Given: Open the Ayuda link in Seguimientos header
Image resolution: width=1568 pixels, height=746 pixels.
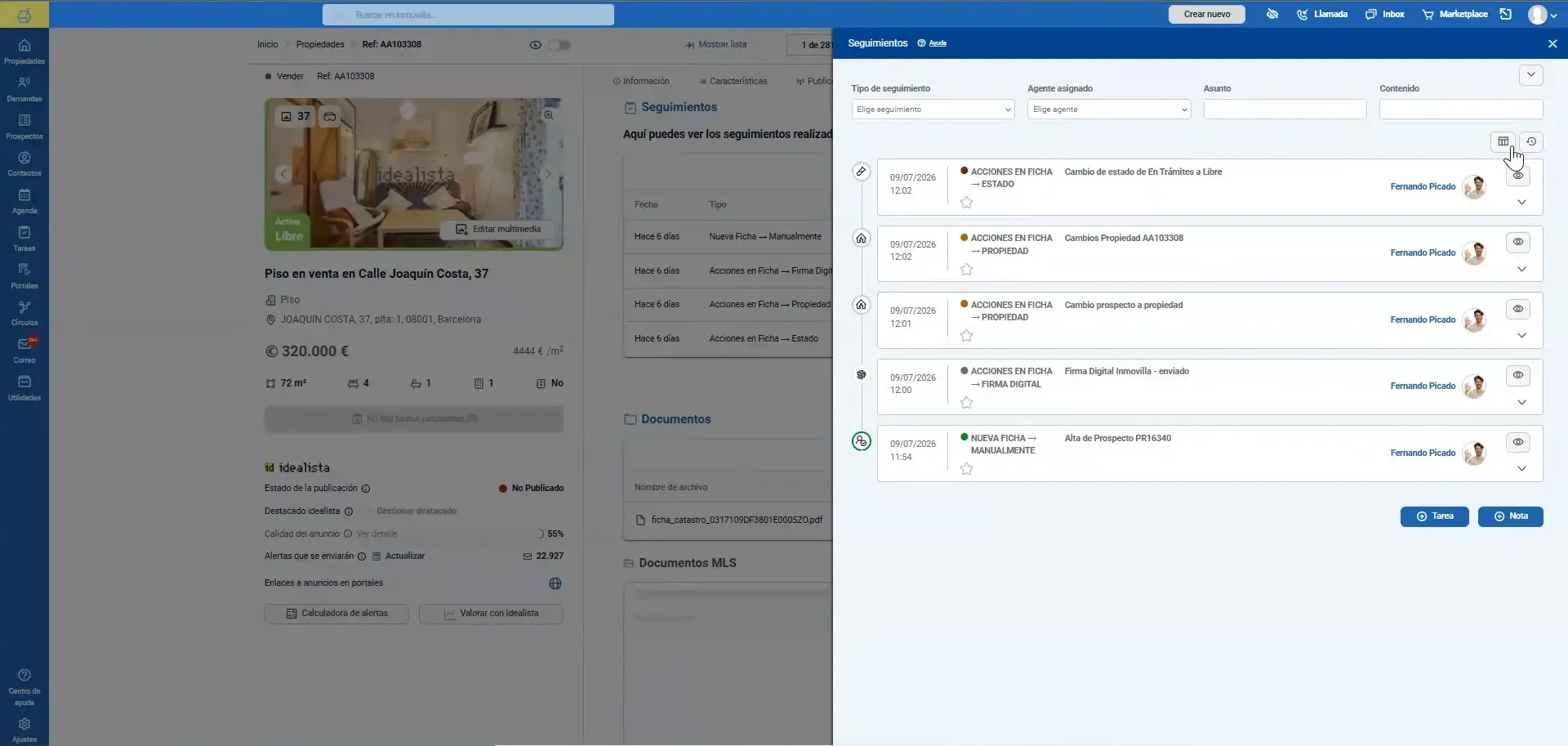Looking at the screenshot, I should click(938, 43).
